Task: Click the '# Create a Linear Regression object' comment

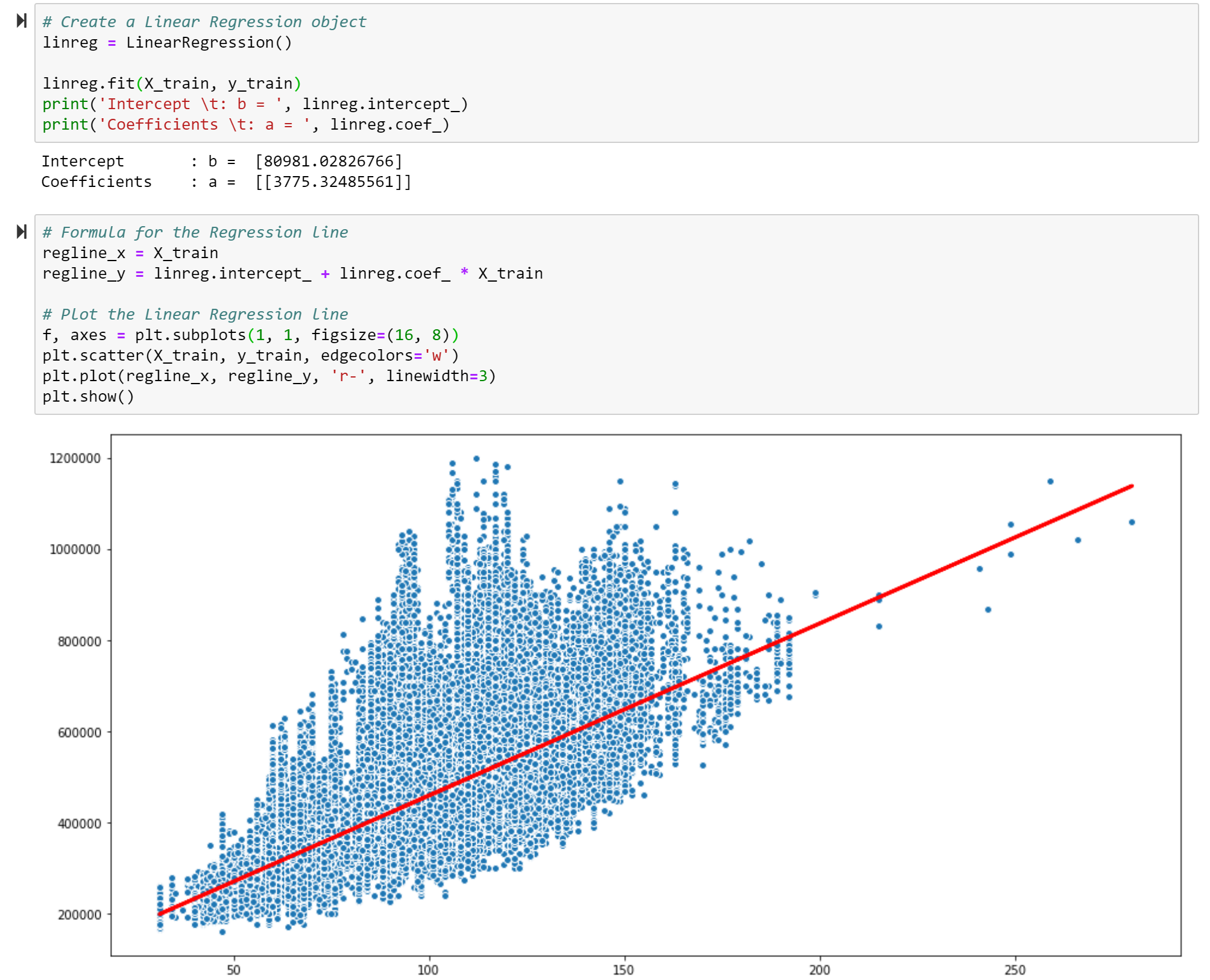Action: point(204,22)
